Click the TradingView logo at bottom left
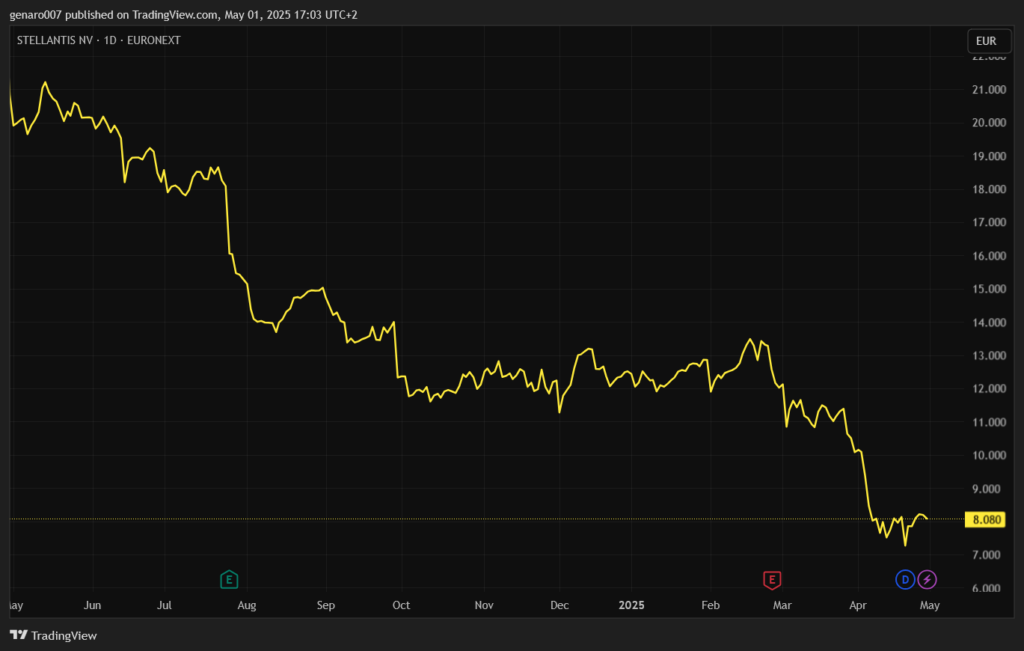1024x651 pixels. tap(54, 635)
